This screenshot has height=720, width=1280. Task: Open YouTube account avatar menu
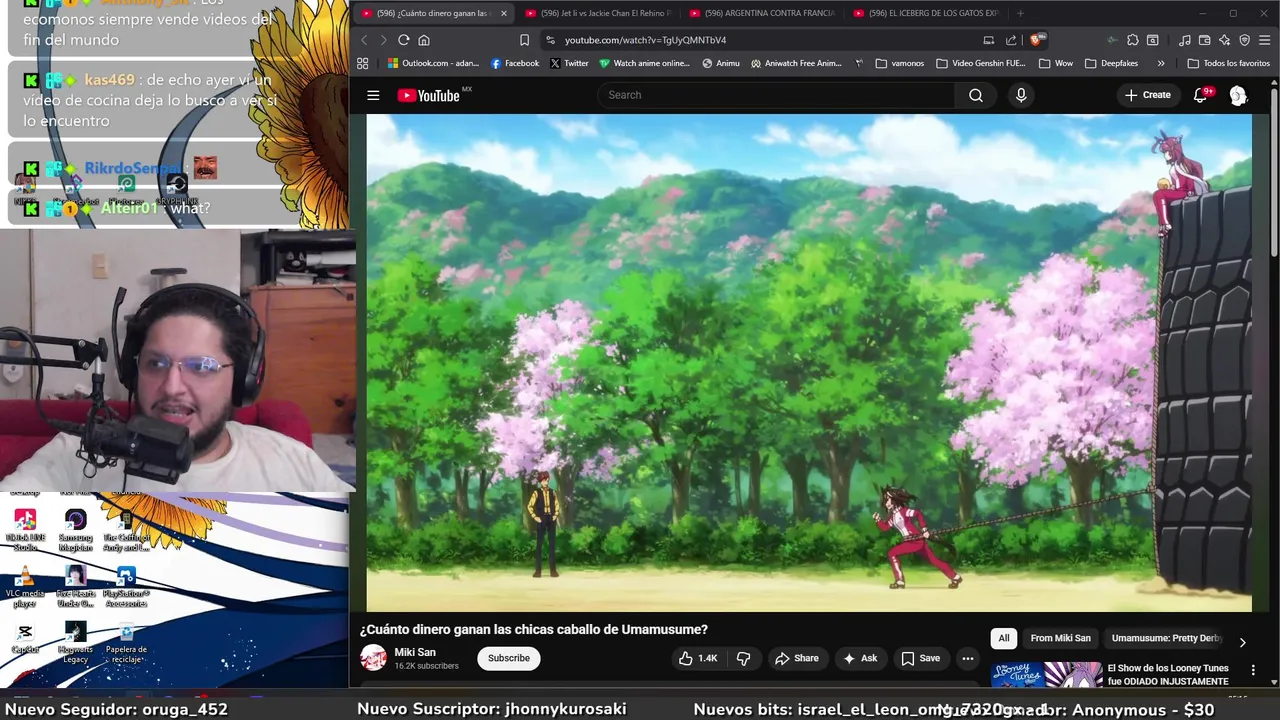(1238, 95)
